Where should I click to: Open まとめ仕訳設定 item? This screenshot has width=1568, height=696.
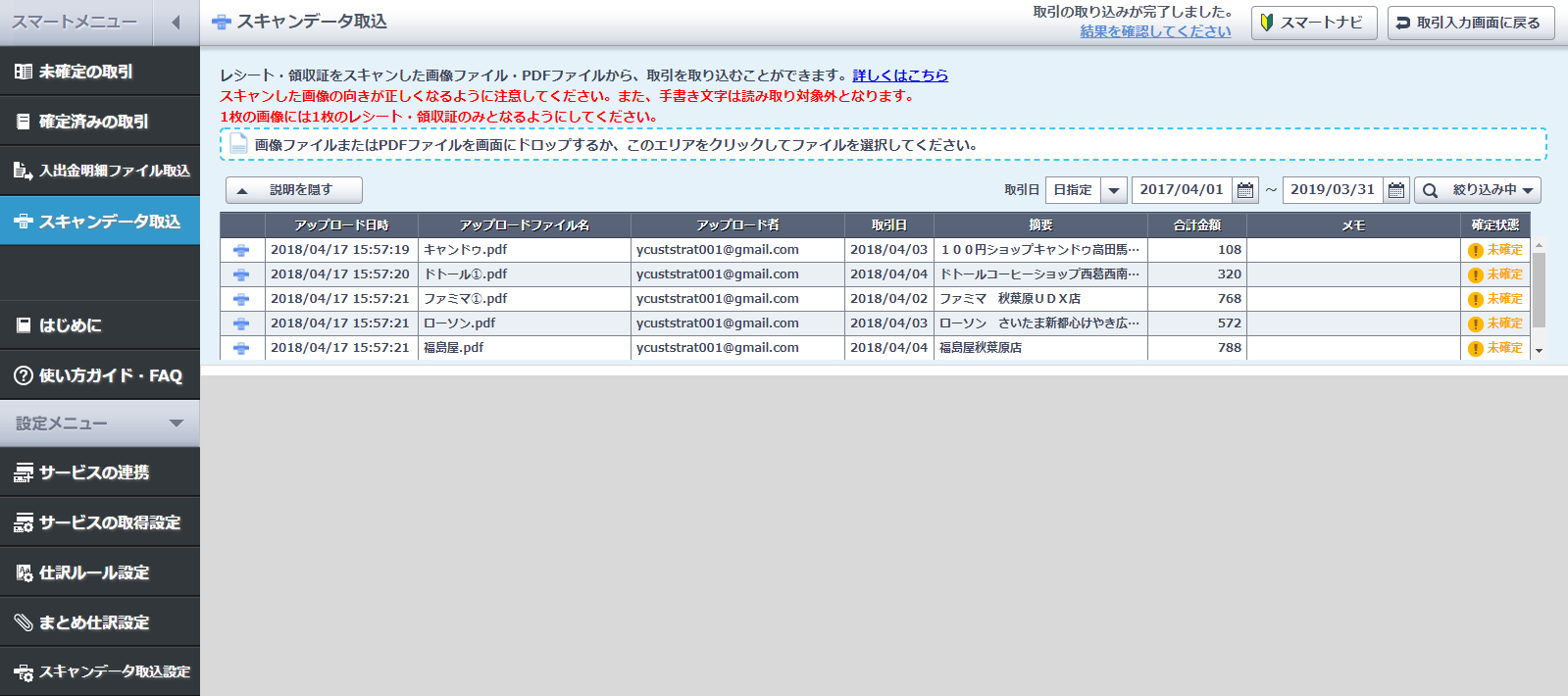pos(100,622)
